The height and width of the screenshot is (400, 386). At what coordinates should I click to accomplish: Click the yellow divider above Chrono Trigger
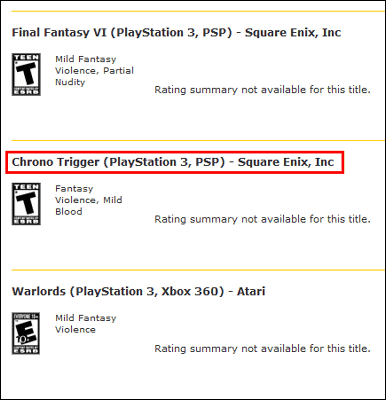click(x=198, y=140)
